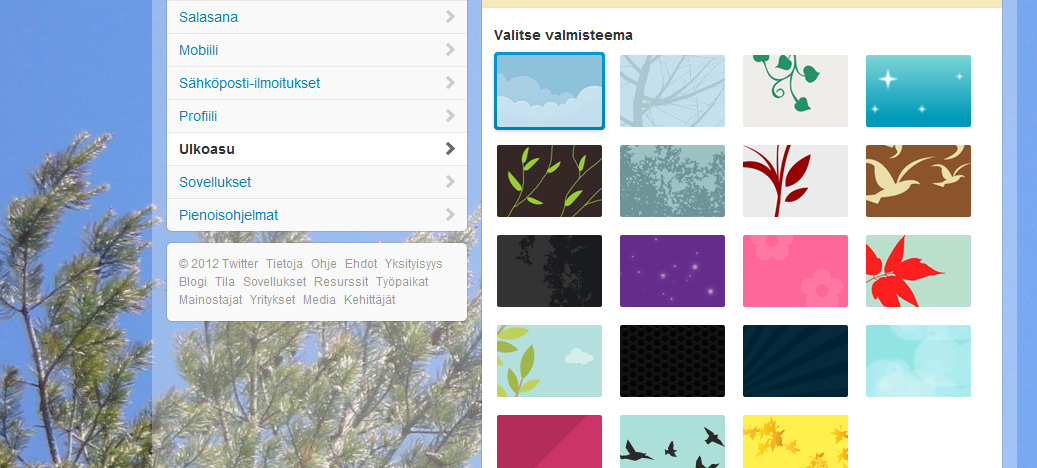Click the chevron next to Mobiili
The height and width of the screenshot is (468, 1037).
point(450,50)
